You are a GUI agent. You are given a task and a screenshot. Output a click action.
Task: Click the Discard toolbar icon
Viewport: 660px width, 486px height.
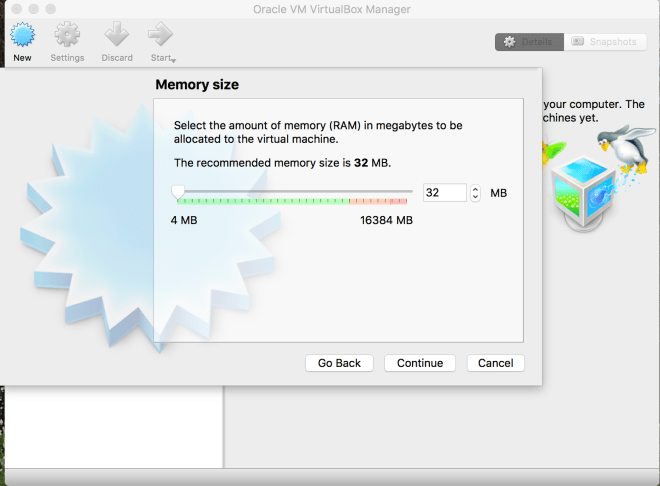(x=117, y=35)
